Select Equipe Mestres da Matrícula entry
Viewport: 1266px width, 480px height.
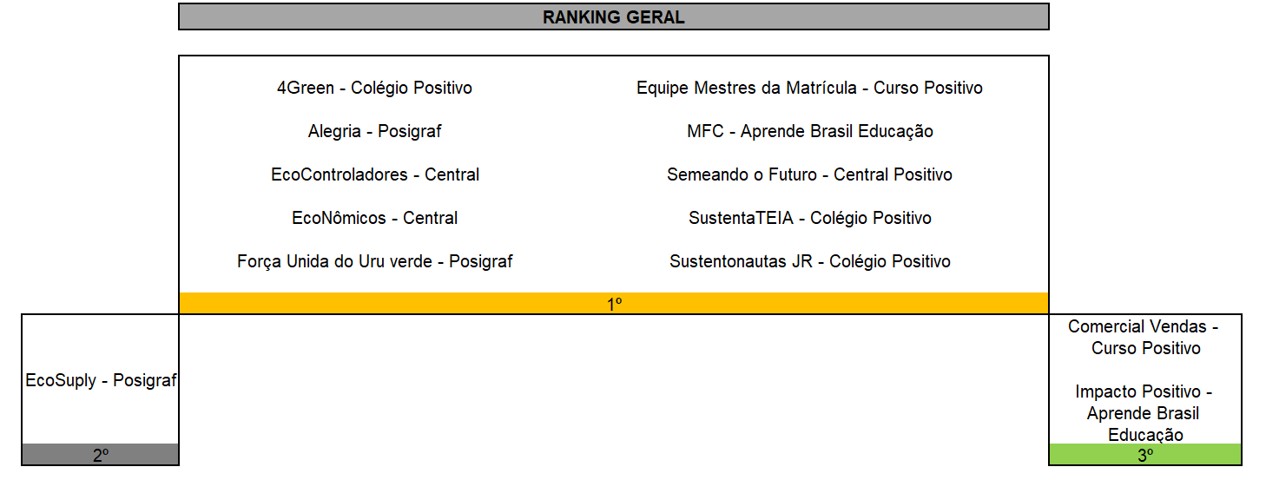(x=810, y=88)
